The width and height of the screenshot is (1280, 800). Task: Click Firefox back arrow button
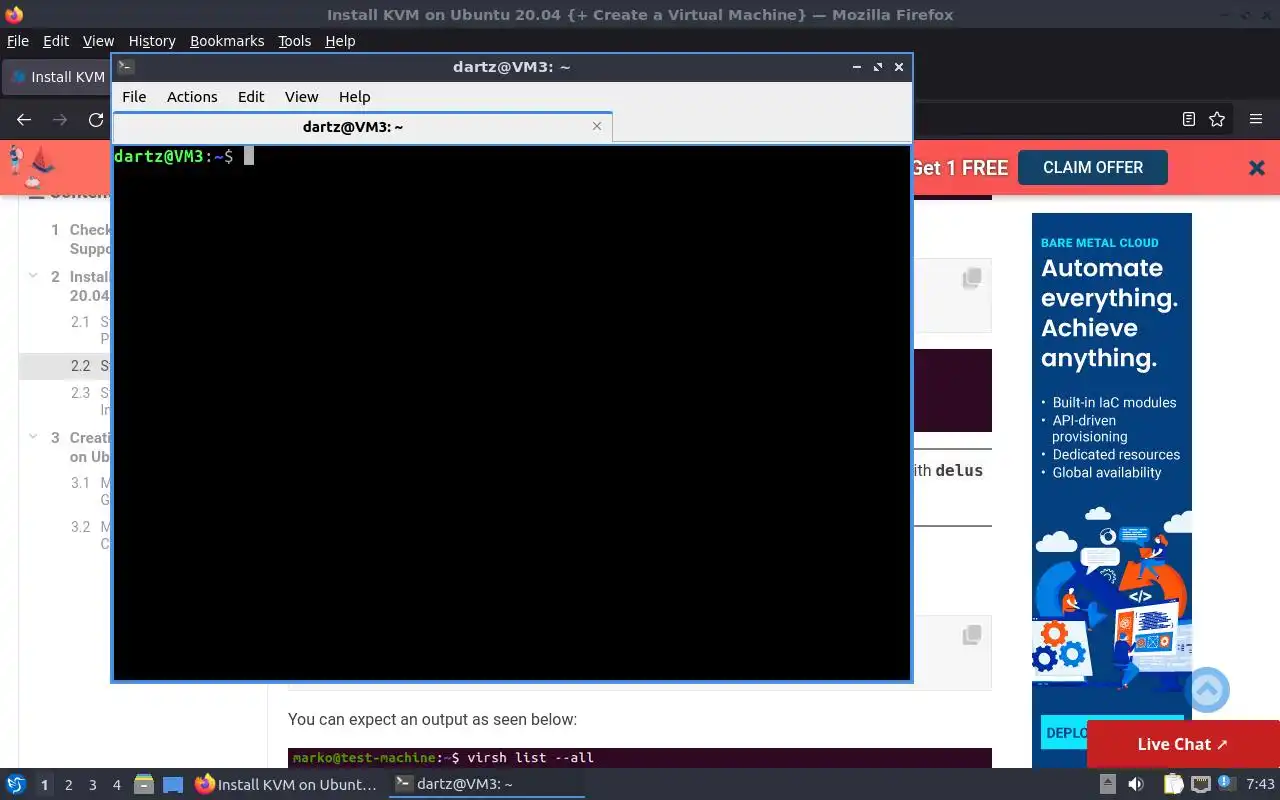[24, 119]
